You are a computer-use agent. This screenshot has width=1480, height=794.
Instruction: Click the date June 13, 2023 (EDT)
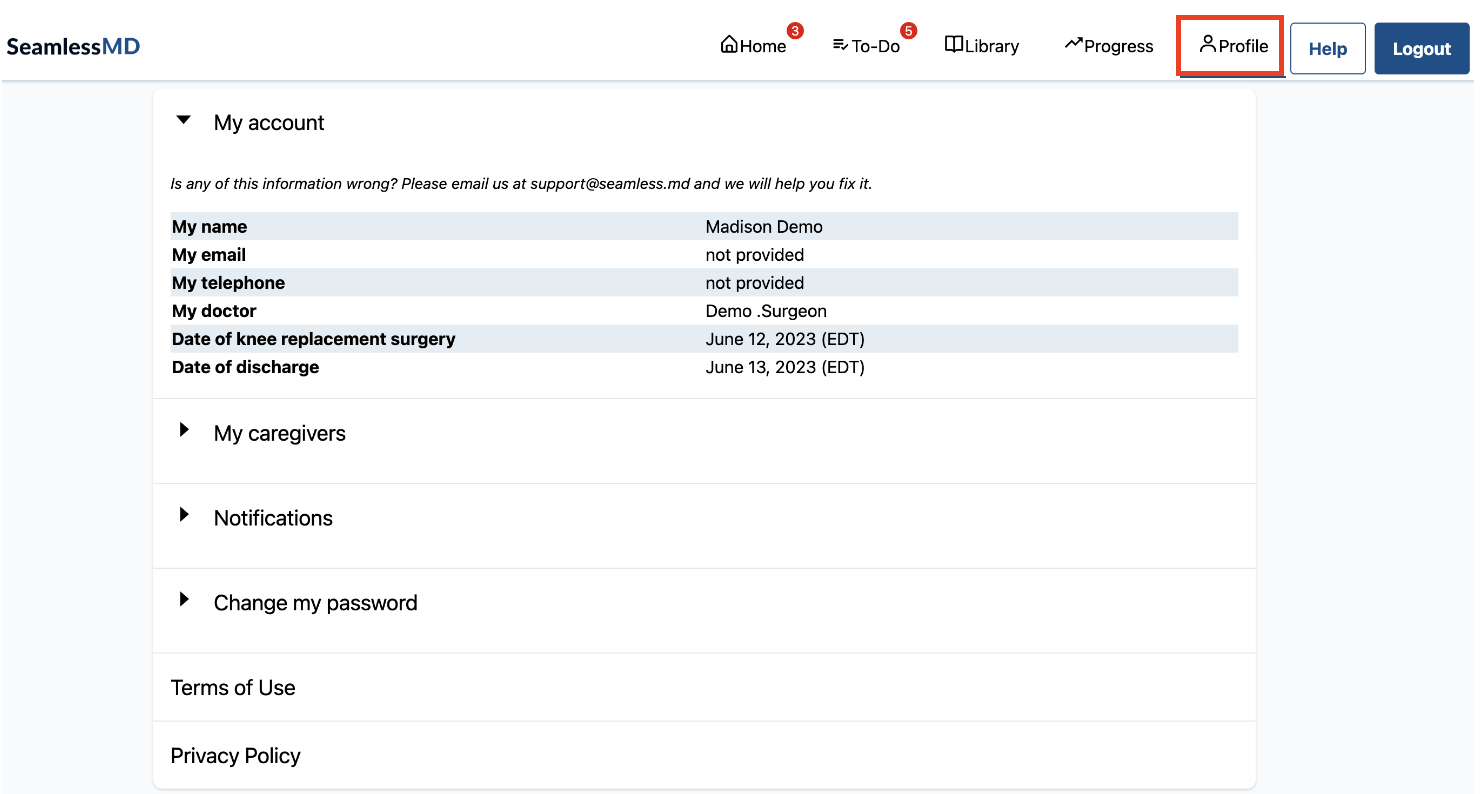pyautogui.click(x=785, y=367)
